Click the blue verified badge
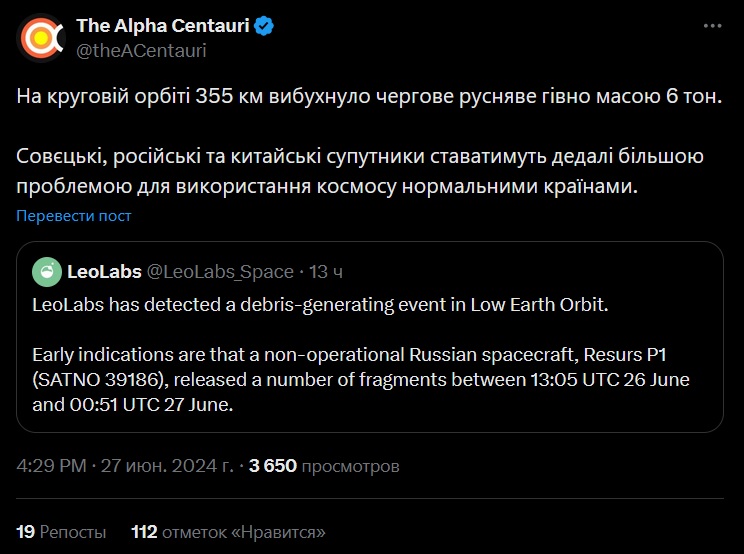Screen dimensions: 744x554 264,27
